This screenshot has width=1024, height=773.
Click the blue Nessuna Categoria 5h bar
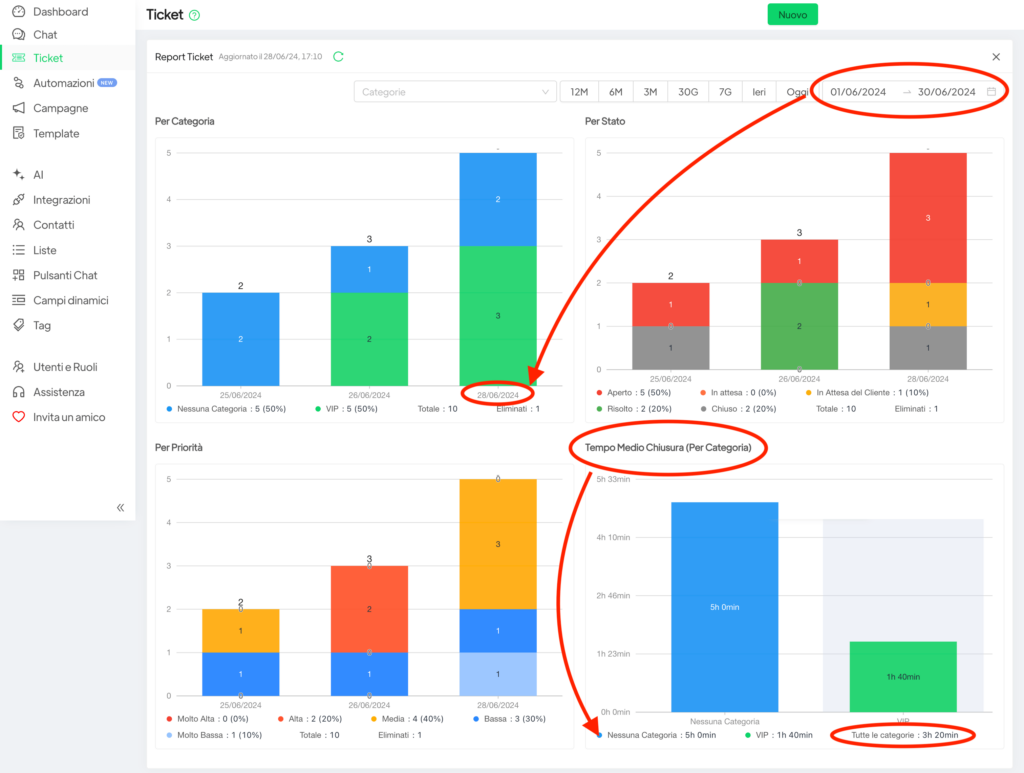coord(724,606)
